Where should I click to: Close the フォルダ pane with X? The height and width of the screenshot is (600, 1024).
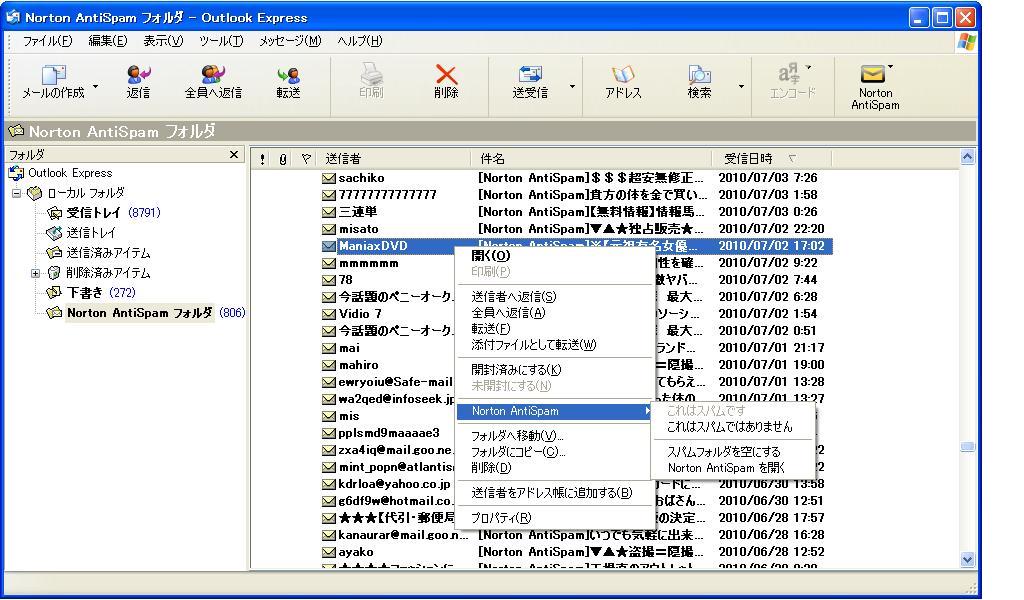tap(234, 155)
